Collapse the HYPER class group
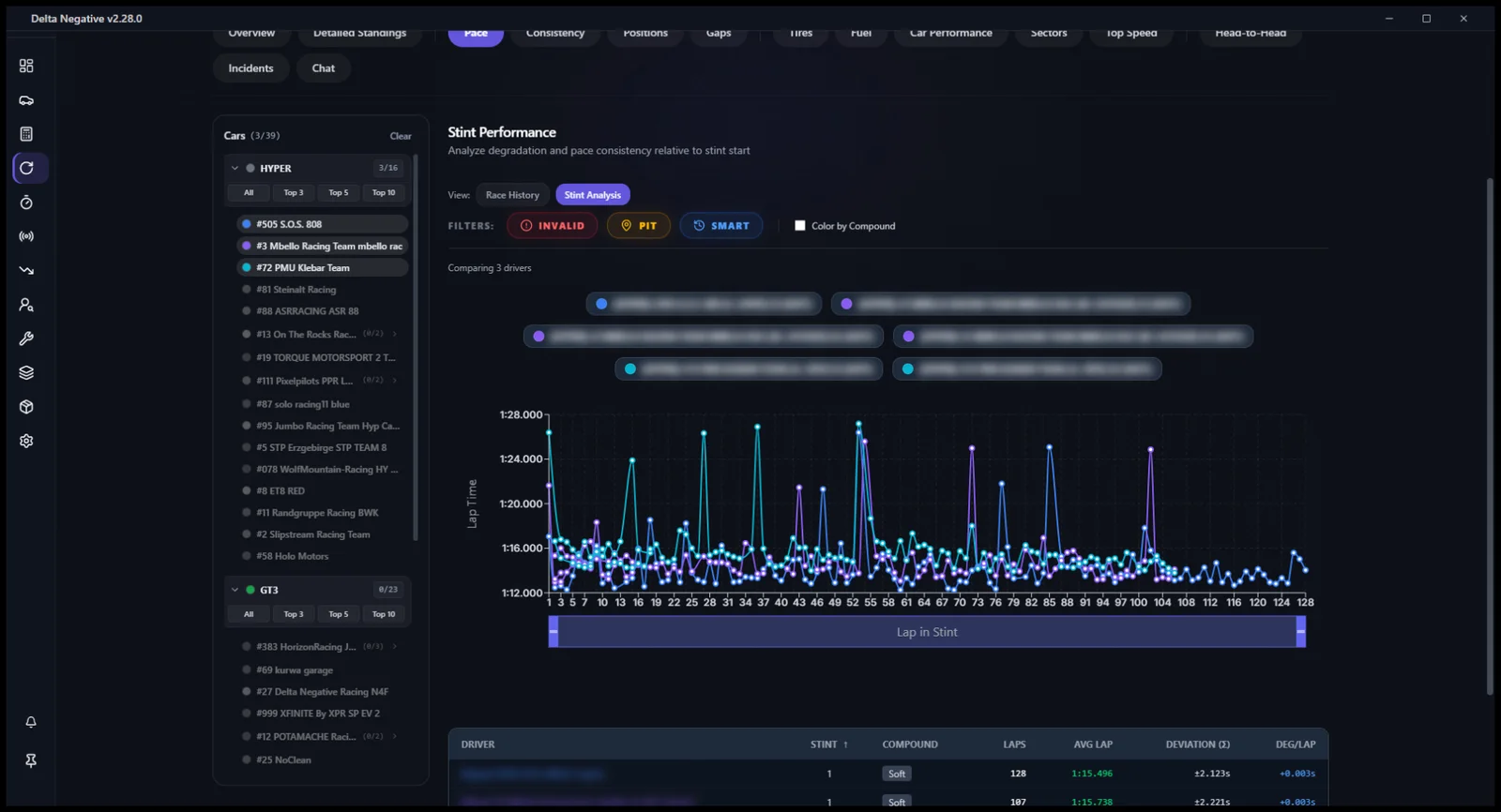This screenshot has height=812, width=1501. tap(235, 169)
